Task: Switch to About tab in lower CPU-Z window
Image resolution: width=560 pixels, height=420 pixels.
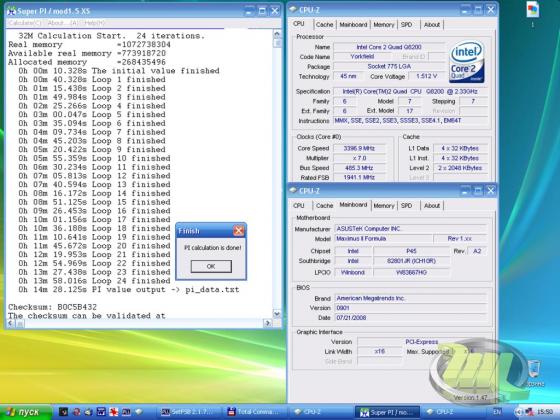Action: click(x=431, y=206)
